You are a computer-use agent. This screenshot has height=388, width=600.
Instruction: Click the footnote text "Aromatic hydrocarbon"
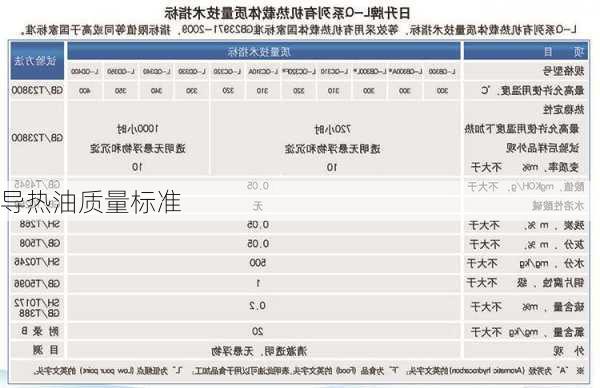[486, 371]
